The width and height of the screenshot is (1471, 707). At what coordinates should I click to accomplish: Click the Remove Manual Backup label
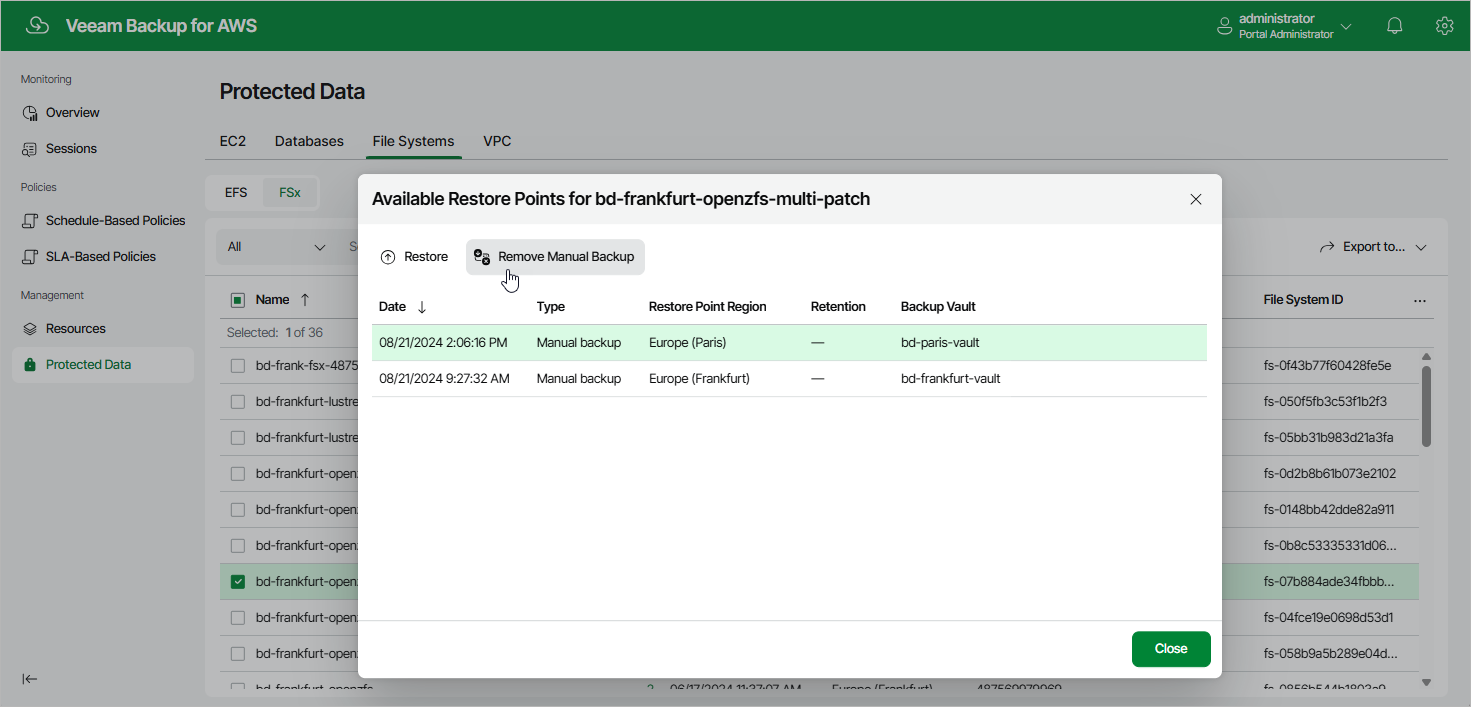coord(566,257)
